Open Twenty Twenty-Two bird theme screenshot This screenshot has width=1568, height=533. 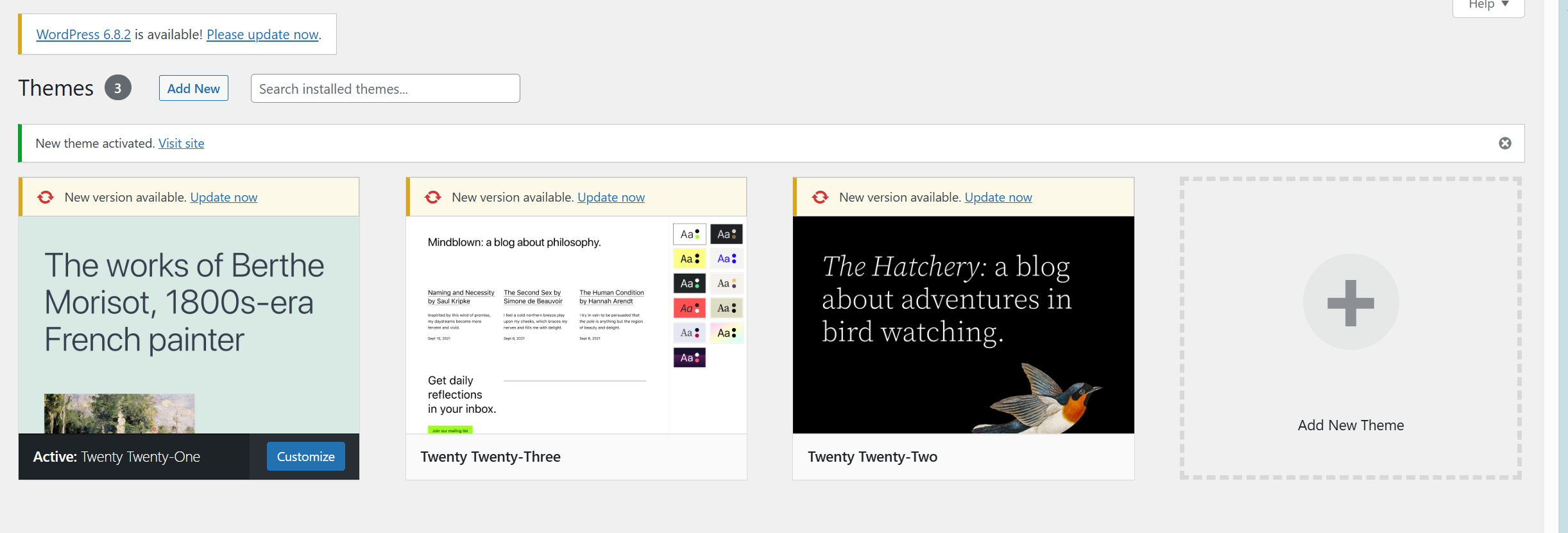pyautogui.click(x=963, y=324)
